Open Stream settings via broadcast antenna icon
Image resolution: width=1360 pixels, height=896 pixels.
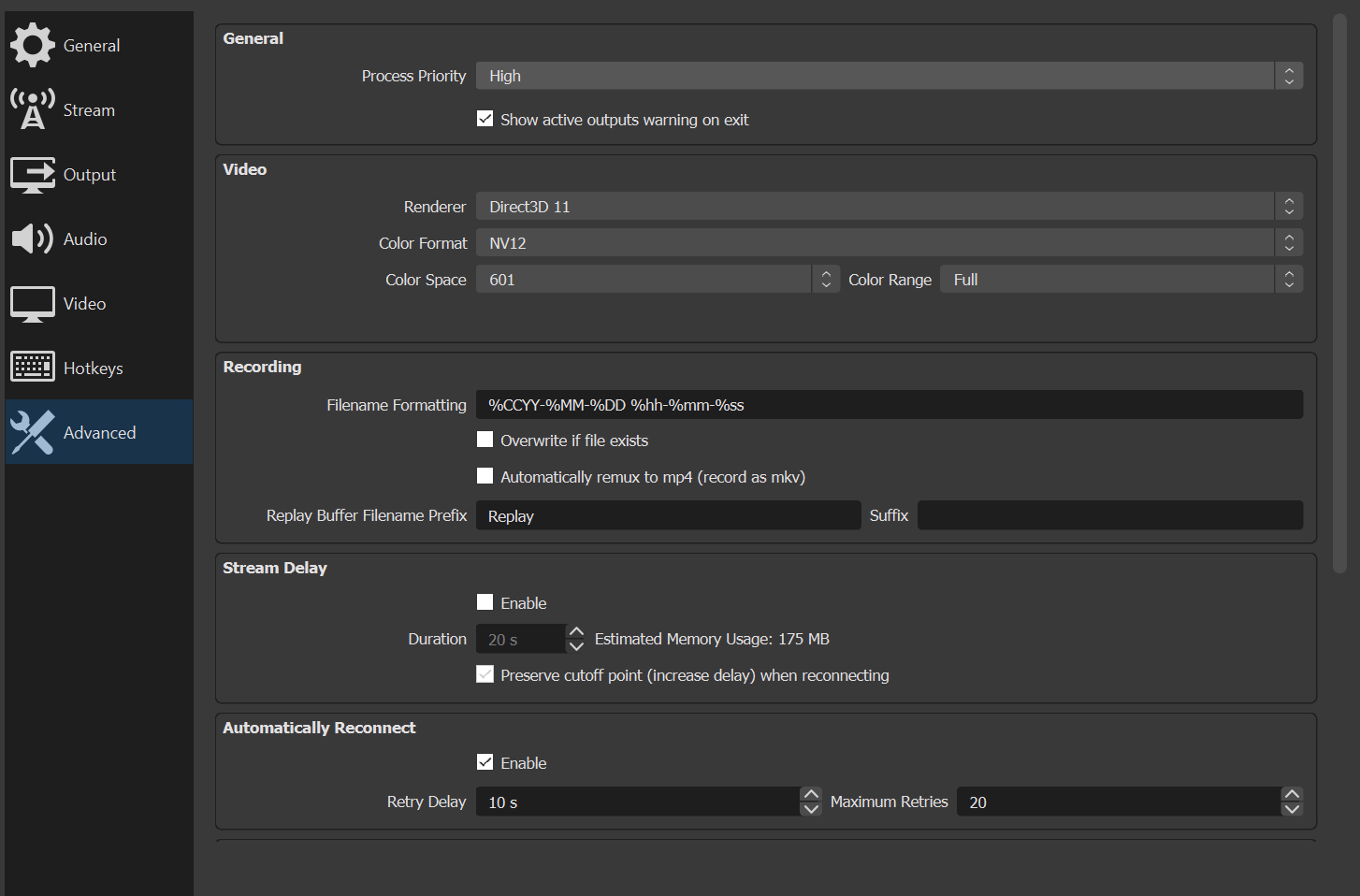[32, 109]
